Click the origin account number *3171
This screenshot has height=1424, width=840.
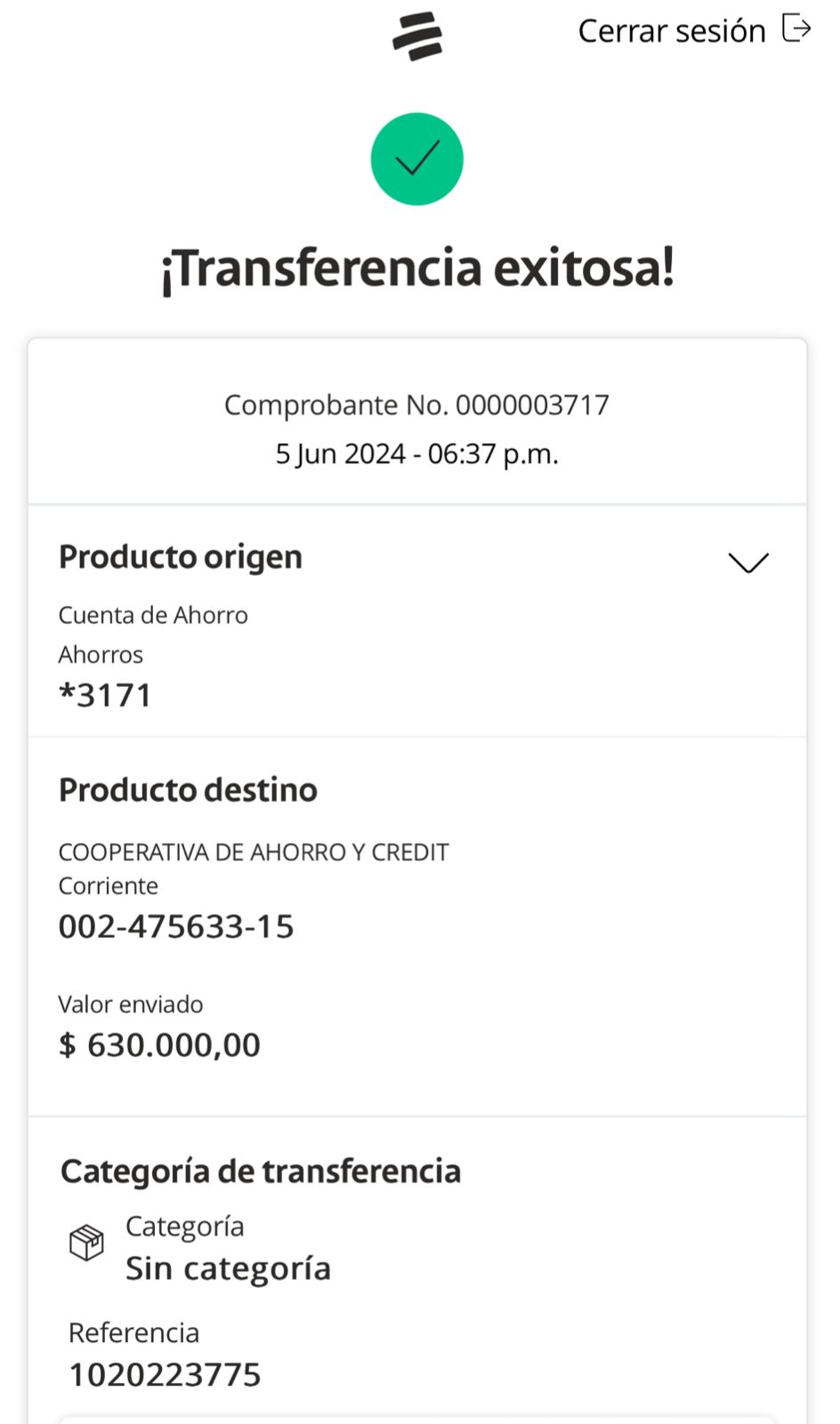(x=105, y=695)
